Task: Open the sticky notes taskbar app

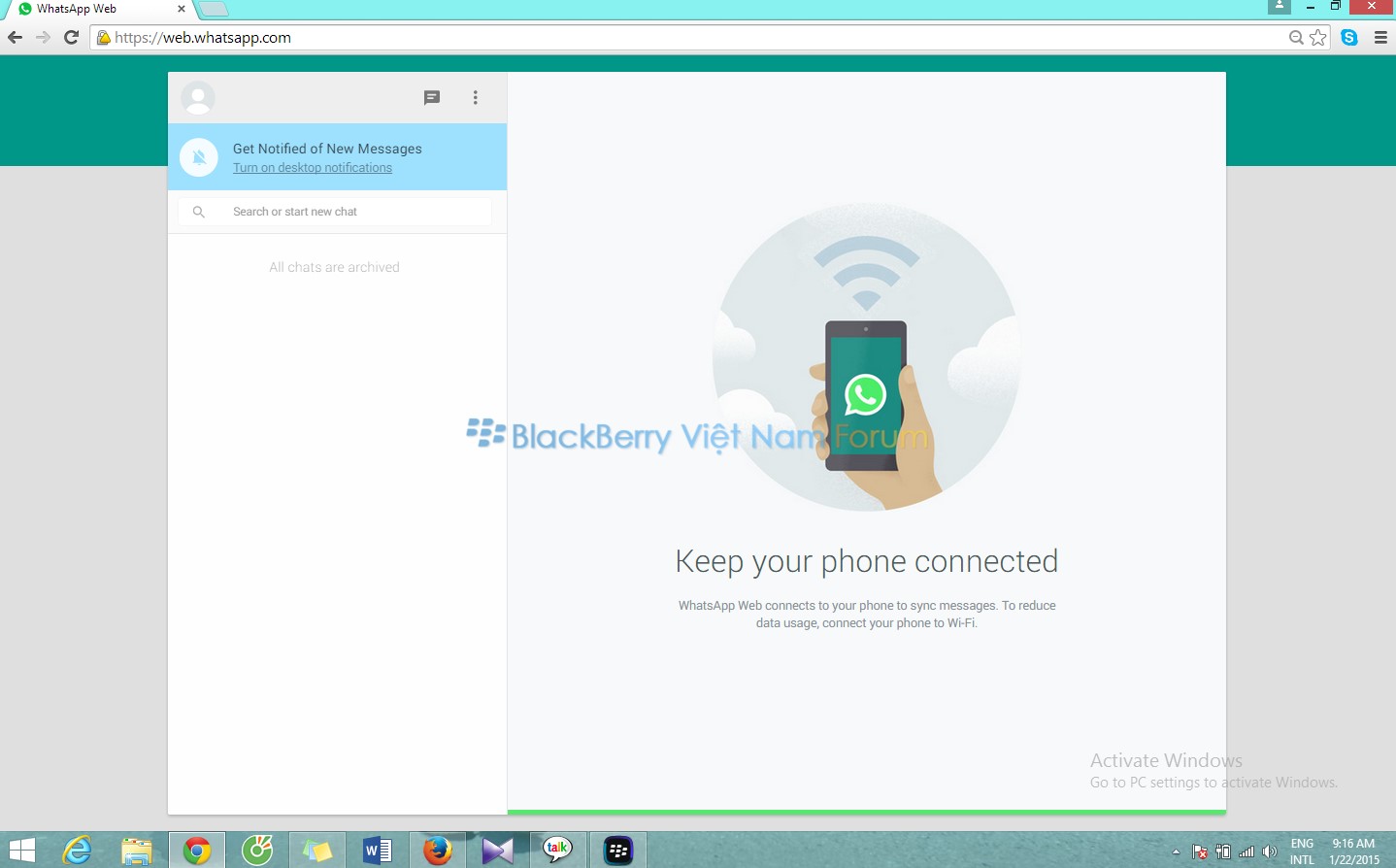Action: tap(317, 851)
